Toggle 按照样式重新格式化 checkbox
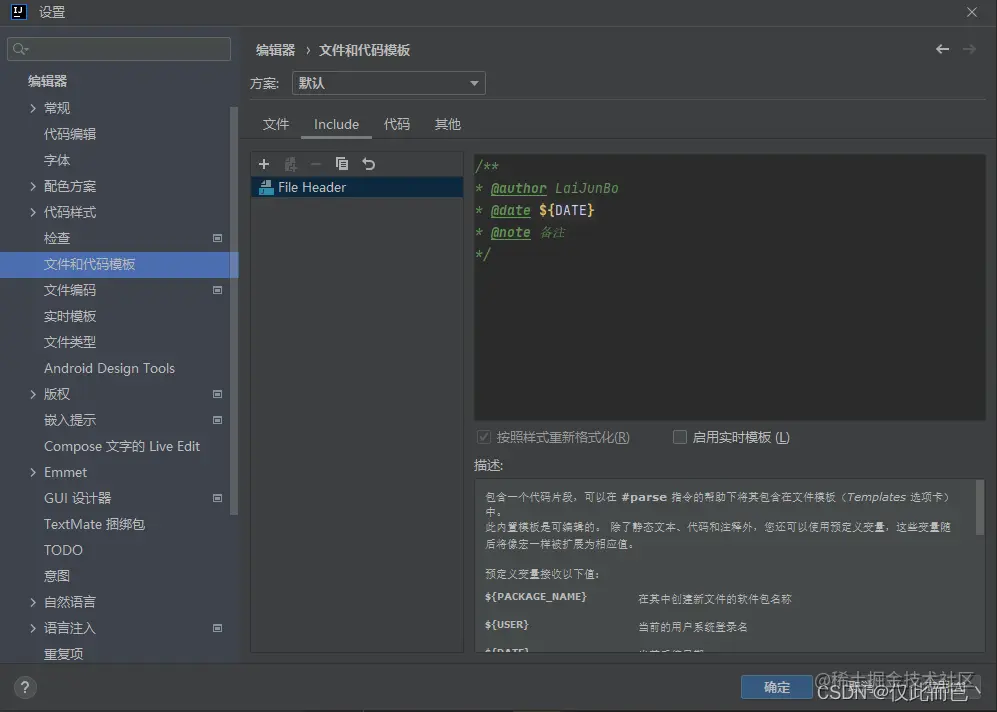The width and height of the screenshot is (997, 712). pos(484,437)
